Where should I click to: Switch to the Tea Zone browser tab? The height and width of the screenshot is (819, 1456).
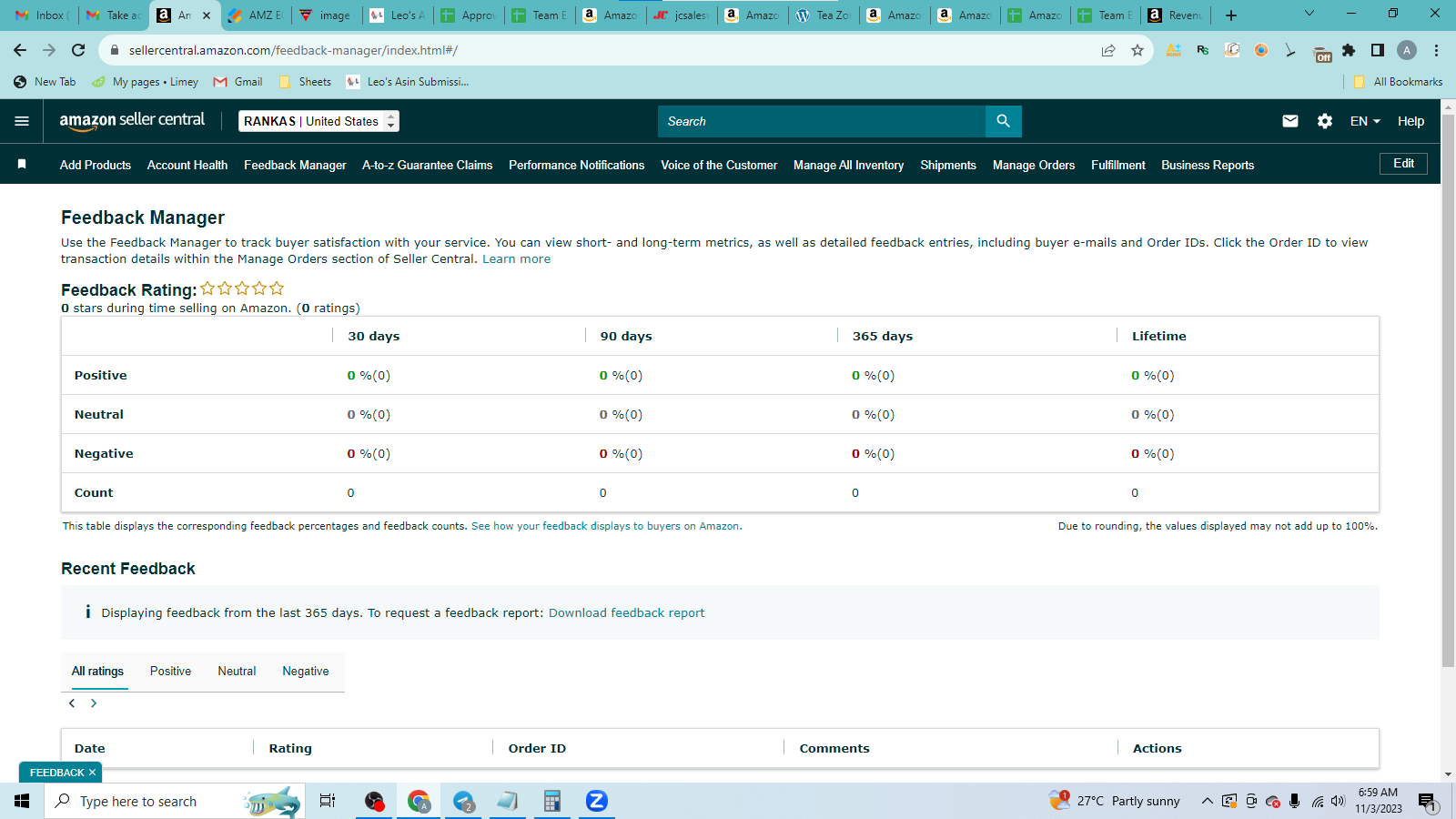point(824,15)
